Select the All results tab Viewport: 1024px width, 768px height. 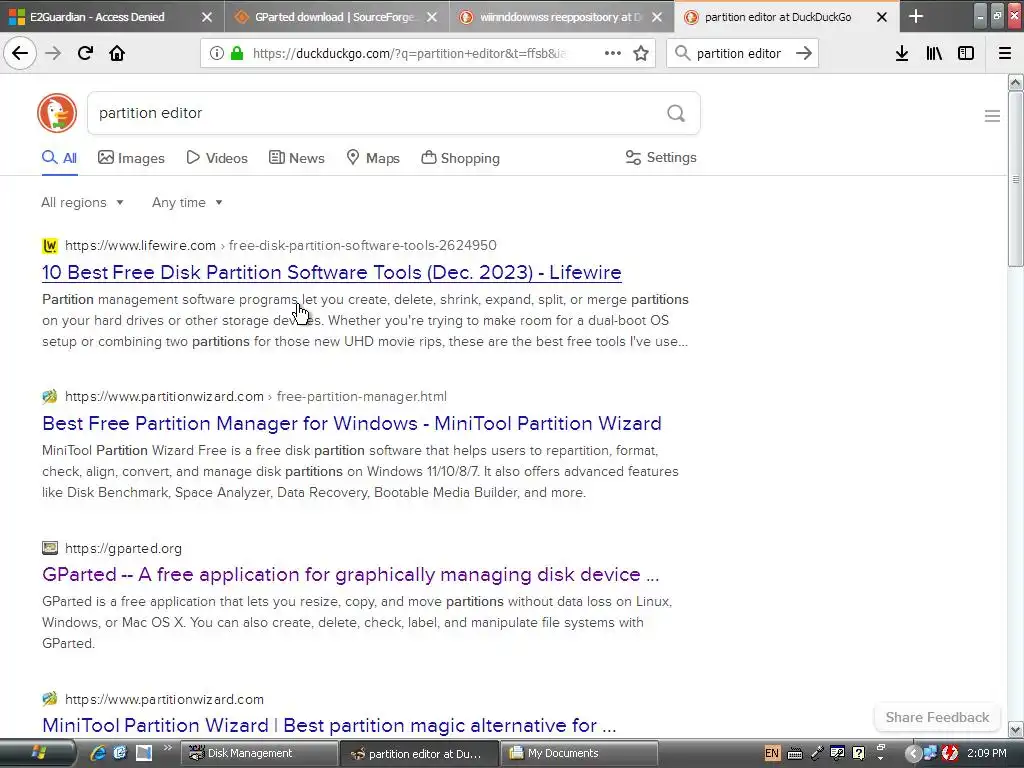[59, 158]
